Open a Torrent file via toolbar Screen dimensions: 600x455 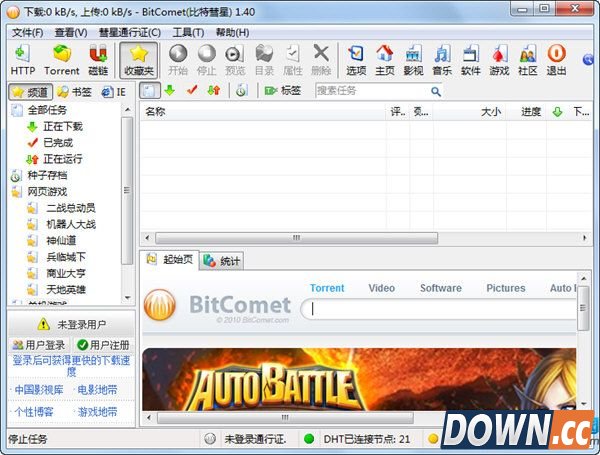pyautogui.click(x=61, y=59)
